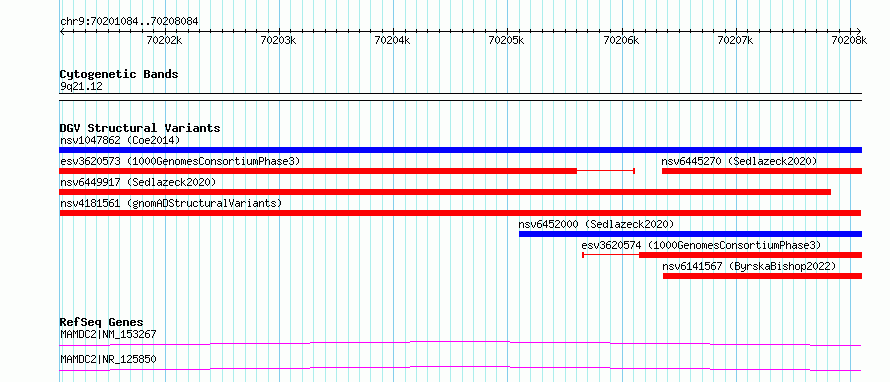Click the 70205k ruler tick label

507,40
